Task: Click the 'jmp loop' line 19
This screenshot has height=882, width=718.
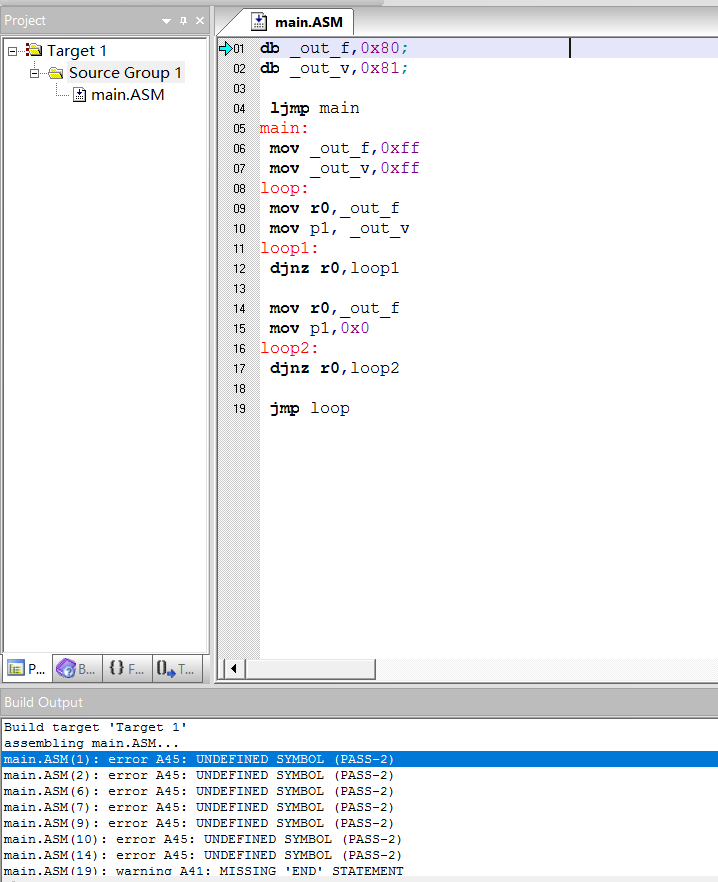Action: 309,408
